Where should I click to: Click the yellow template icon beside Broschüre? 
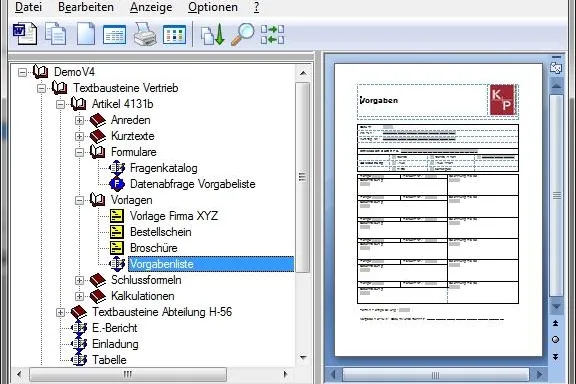[x=116, y=248]
